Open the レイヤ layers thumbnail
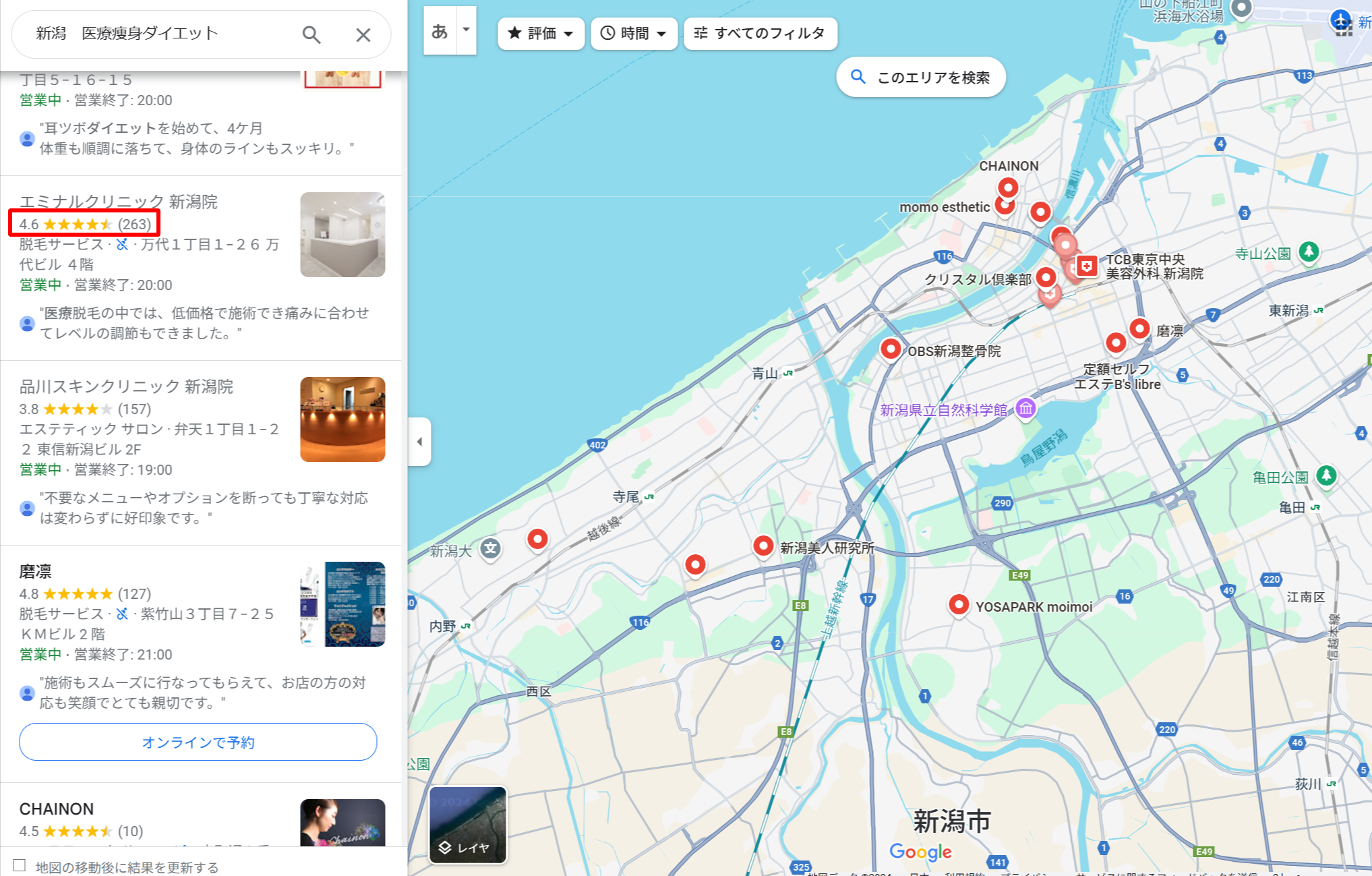This screenshot has width=1372, height=876. [x=468, y=825]
